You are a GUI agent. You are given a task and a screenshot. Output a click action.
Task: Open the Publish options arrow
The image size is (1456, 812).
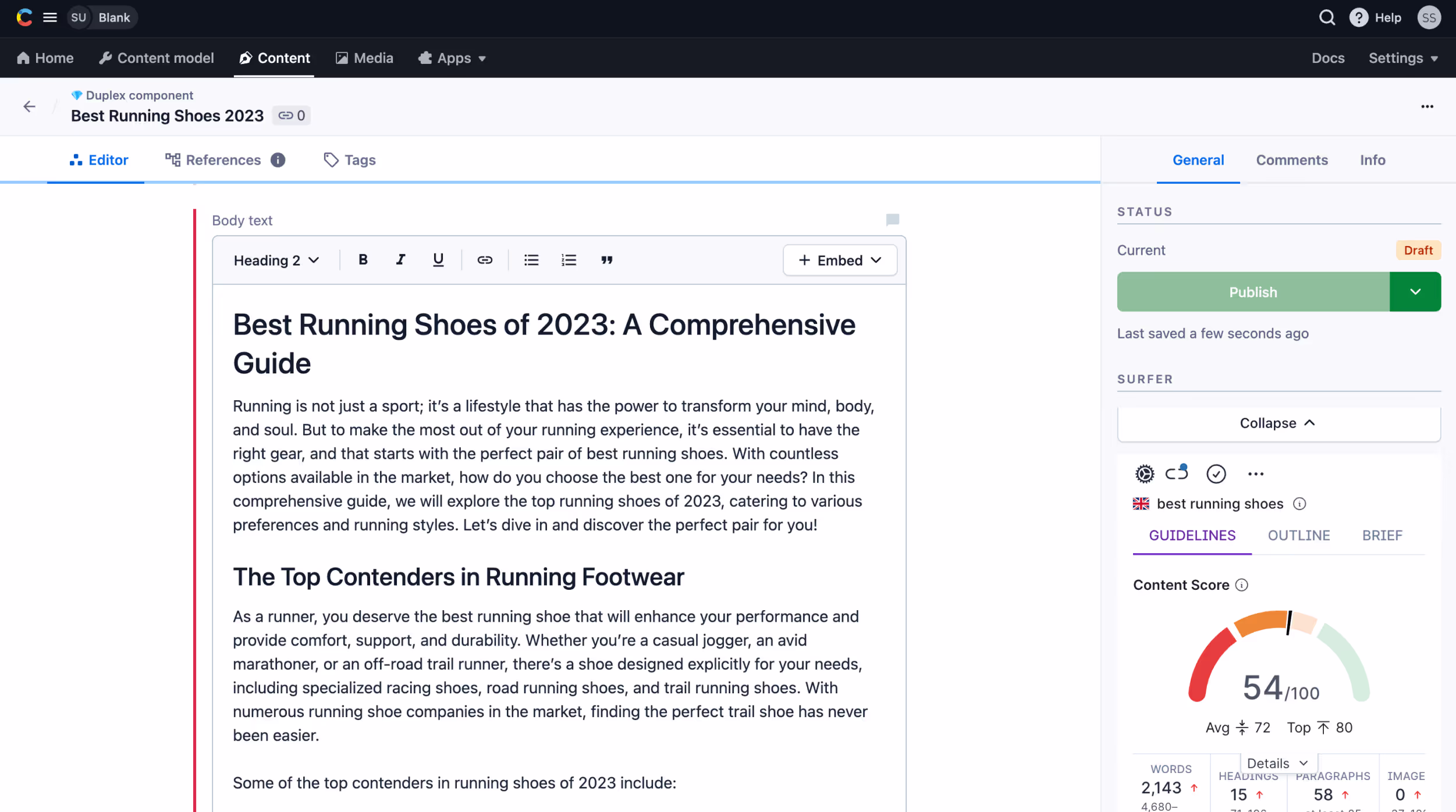point(1415,291)
